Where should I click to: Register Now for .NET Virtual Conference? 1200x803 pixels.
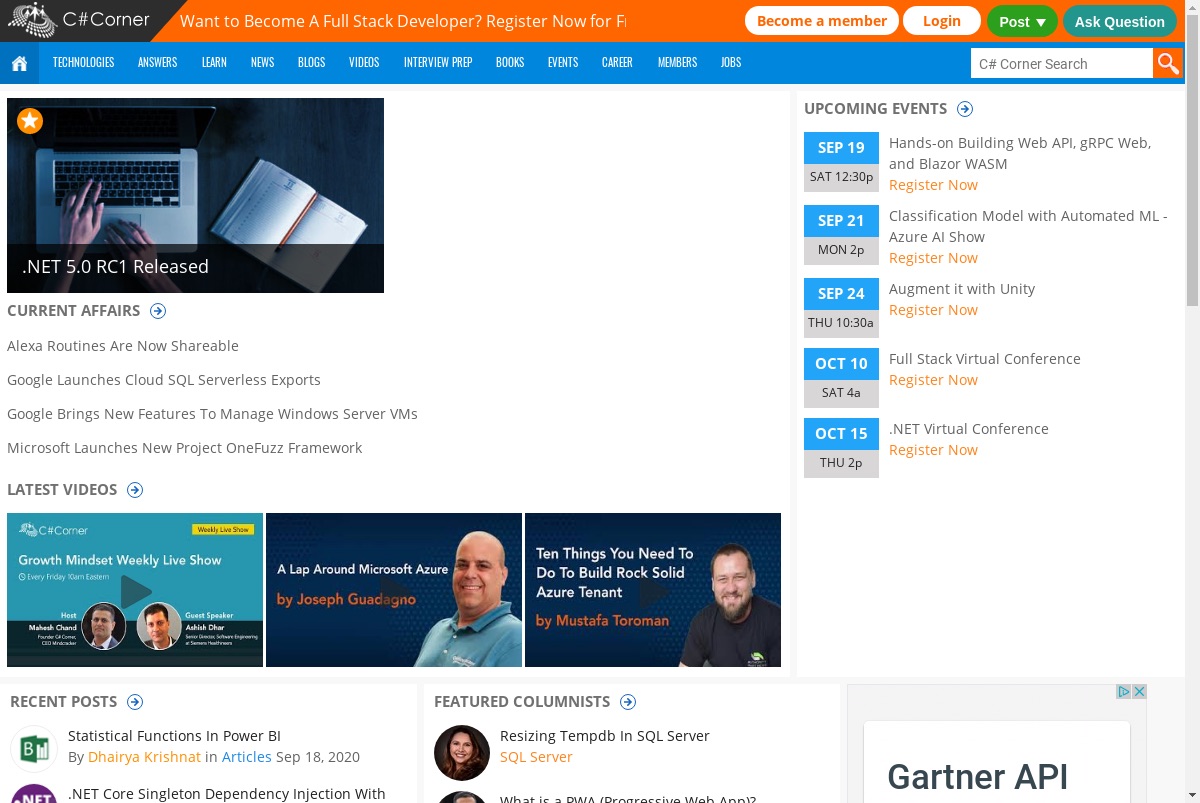tap(933, 450)
